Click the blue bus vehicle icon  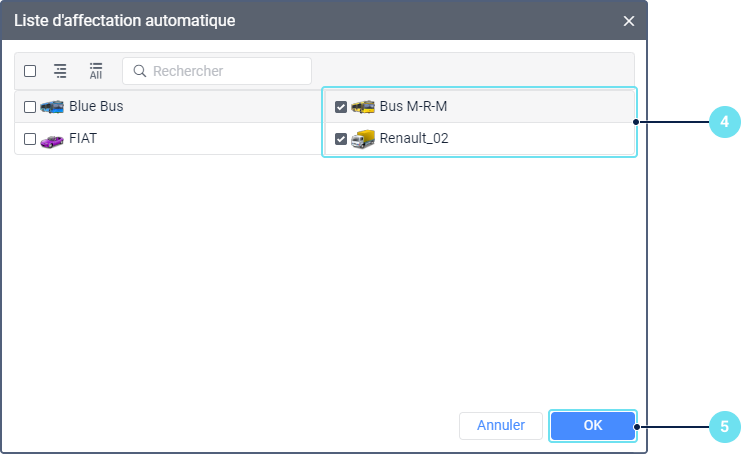click(52, 106)
